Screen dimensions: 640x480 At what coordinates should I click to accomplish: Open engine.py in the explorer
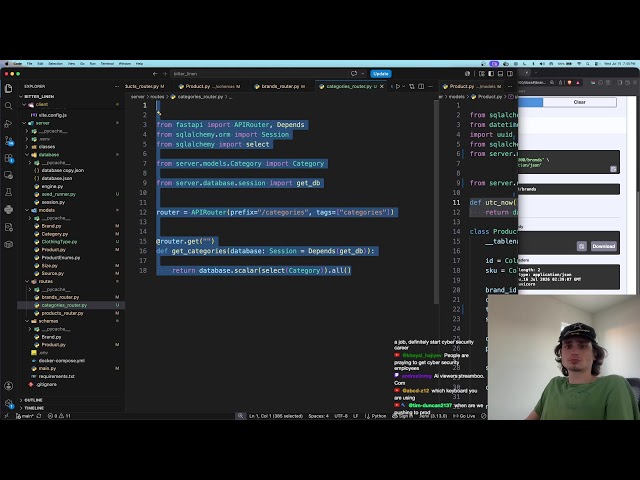[52, 186]
